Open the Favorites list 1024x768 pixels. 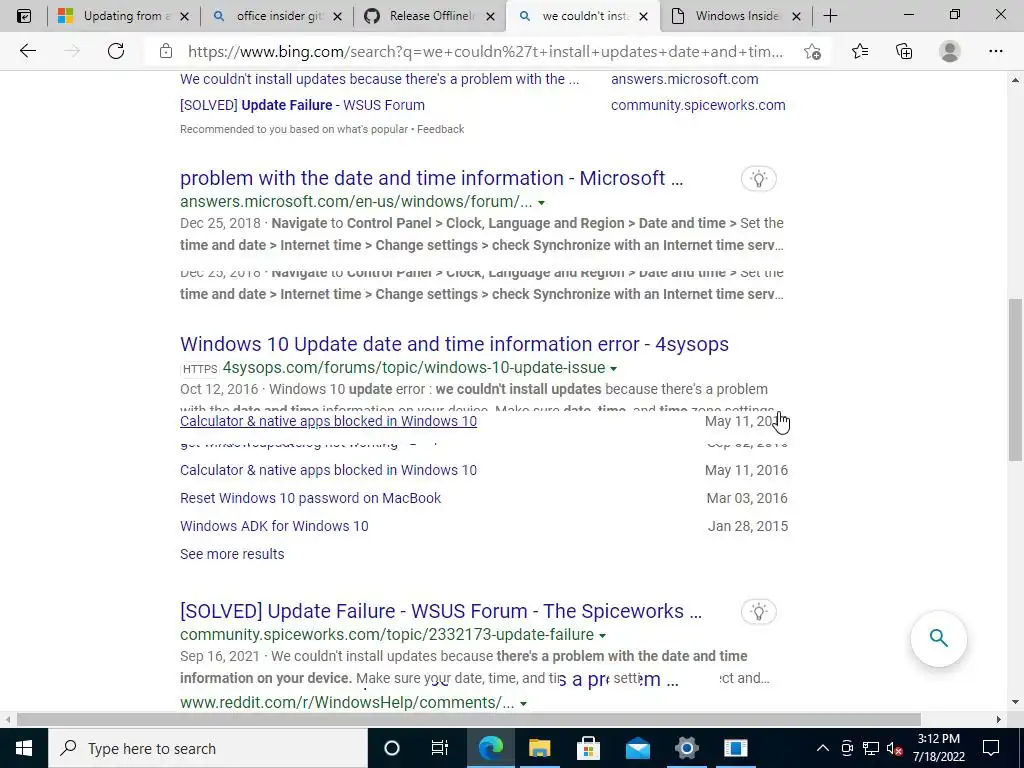click(x=860, y=51)
